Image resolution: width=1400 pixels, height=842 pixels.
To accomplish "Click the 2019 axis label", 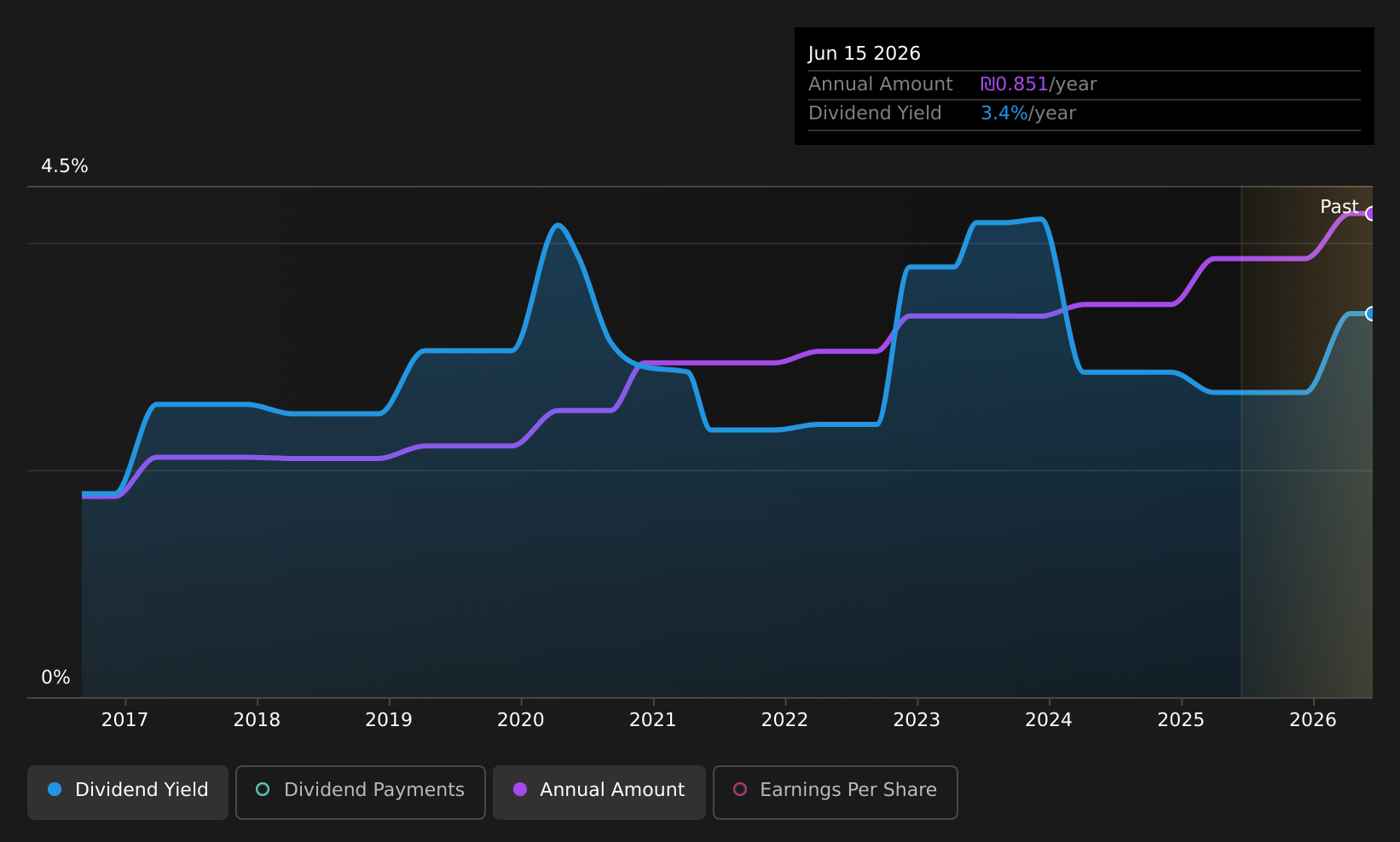I will 389,720.
